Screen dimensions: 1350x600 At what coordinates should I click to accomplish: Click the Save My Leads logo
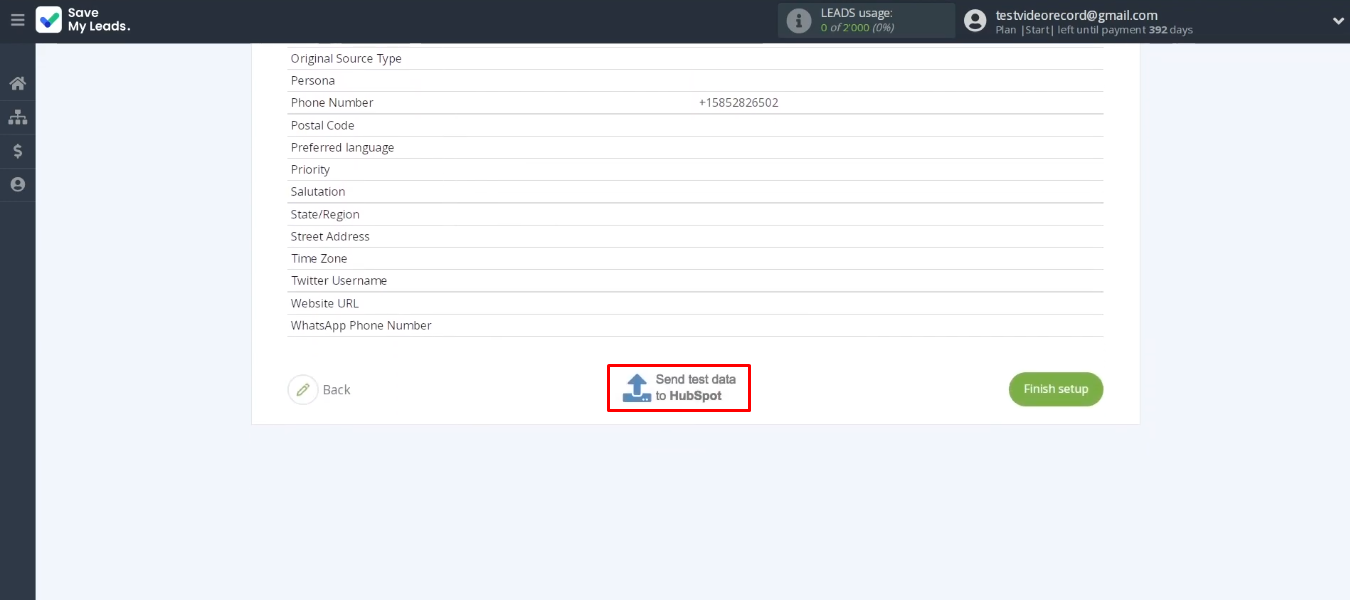pos(83,20)
